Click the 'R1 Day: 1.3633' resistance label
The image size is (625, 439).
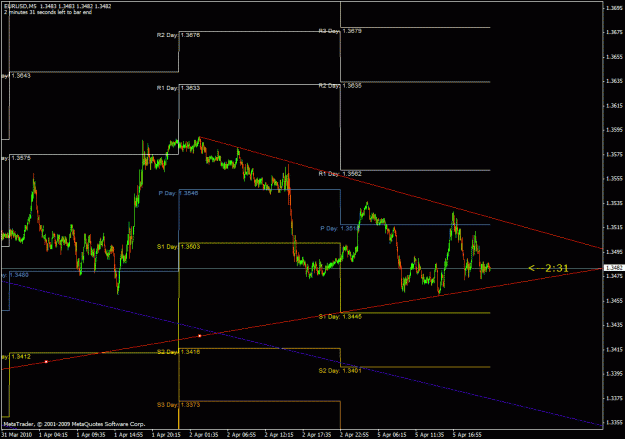point(179,88)
